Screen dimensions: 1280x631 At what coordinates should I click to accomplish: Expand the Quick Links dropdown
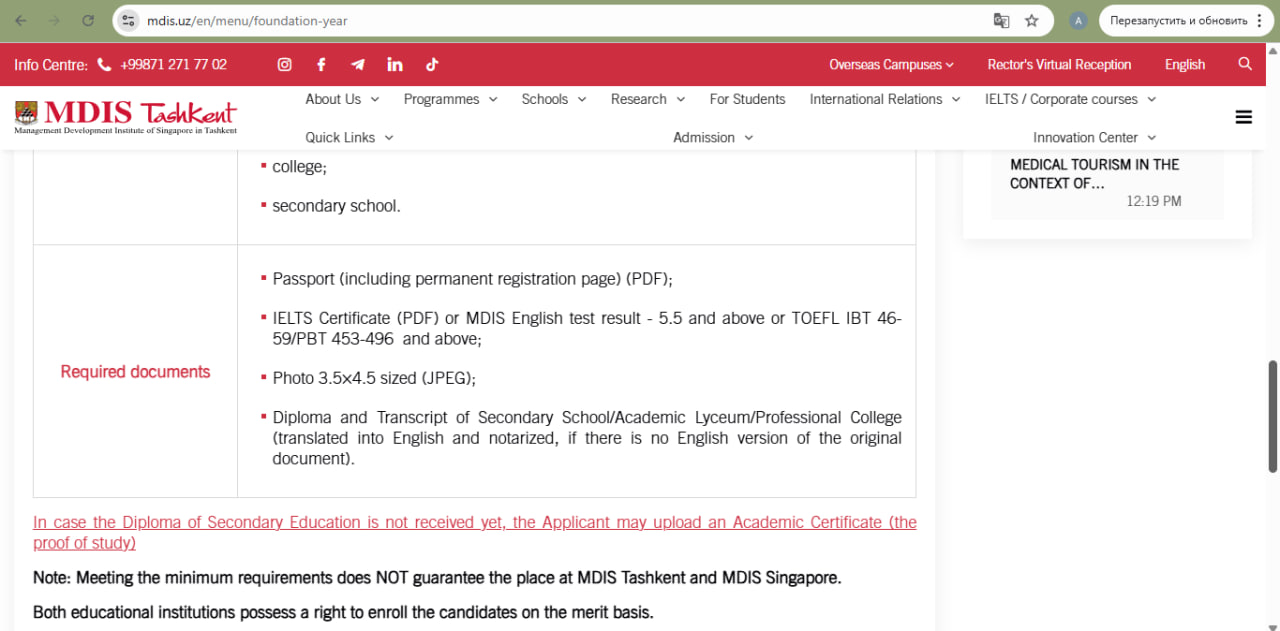349,137
